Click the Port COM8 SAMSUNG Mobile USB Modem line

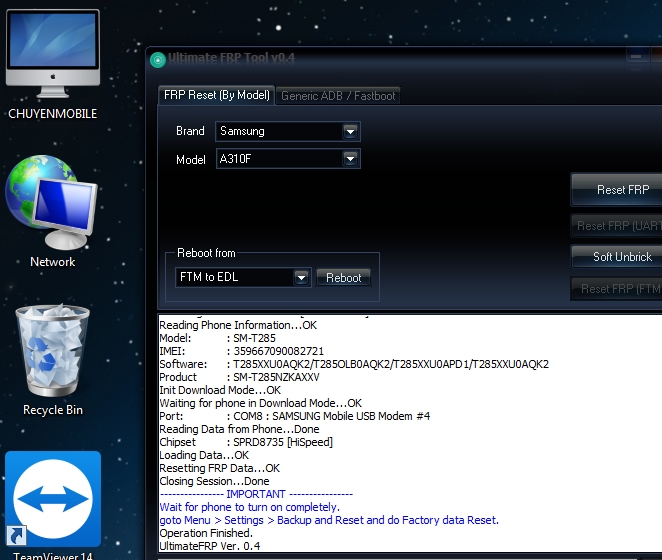(x=295, y=416)
